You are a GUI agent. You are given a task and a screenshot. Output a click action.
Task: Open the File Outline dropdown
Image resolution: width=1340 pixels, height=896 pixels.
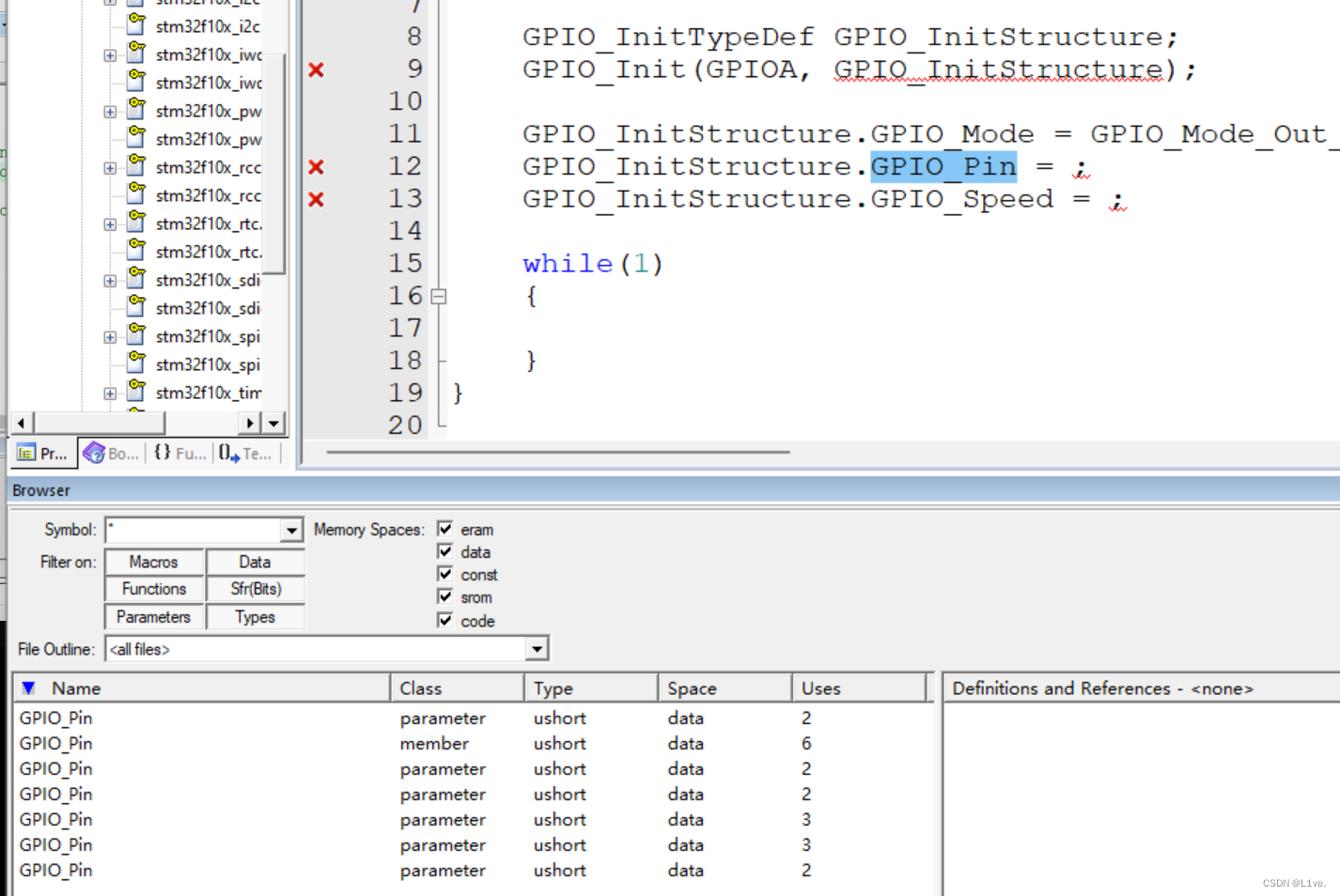(x=536, y=648)
